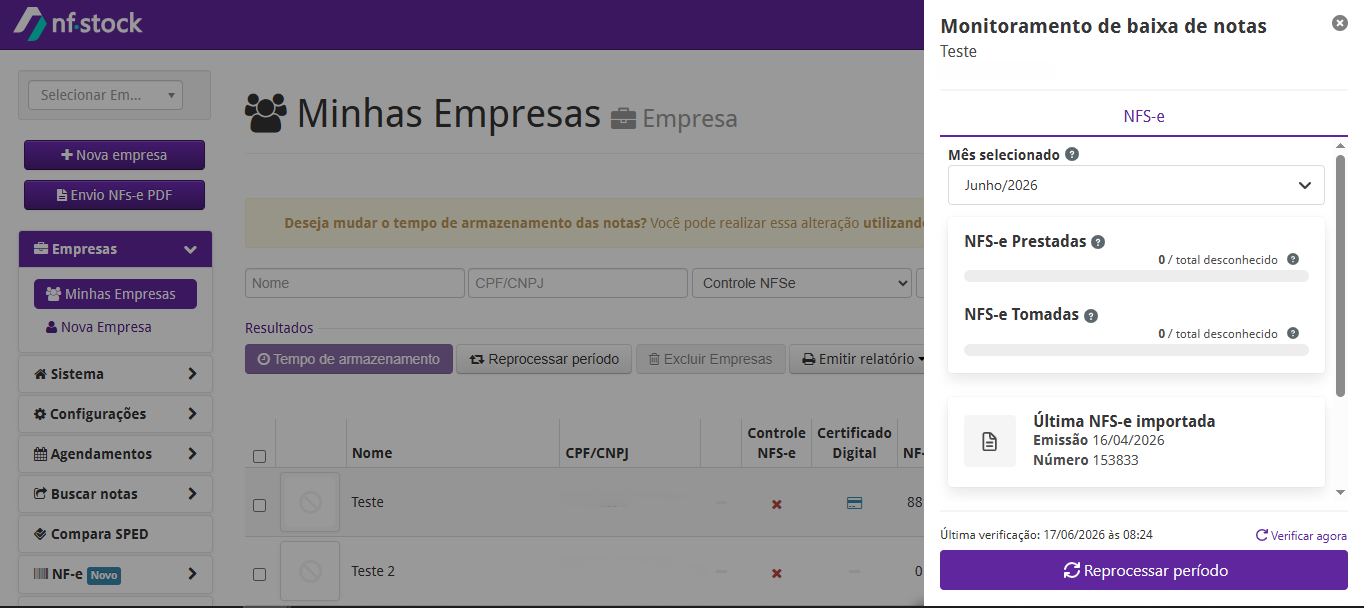Viewport: 1364px width, 608px height.
Task: Click the purple Reprocessar período button
Action: pyautogui.click(x=1144, y=570)
